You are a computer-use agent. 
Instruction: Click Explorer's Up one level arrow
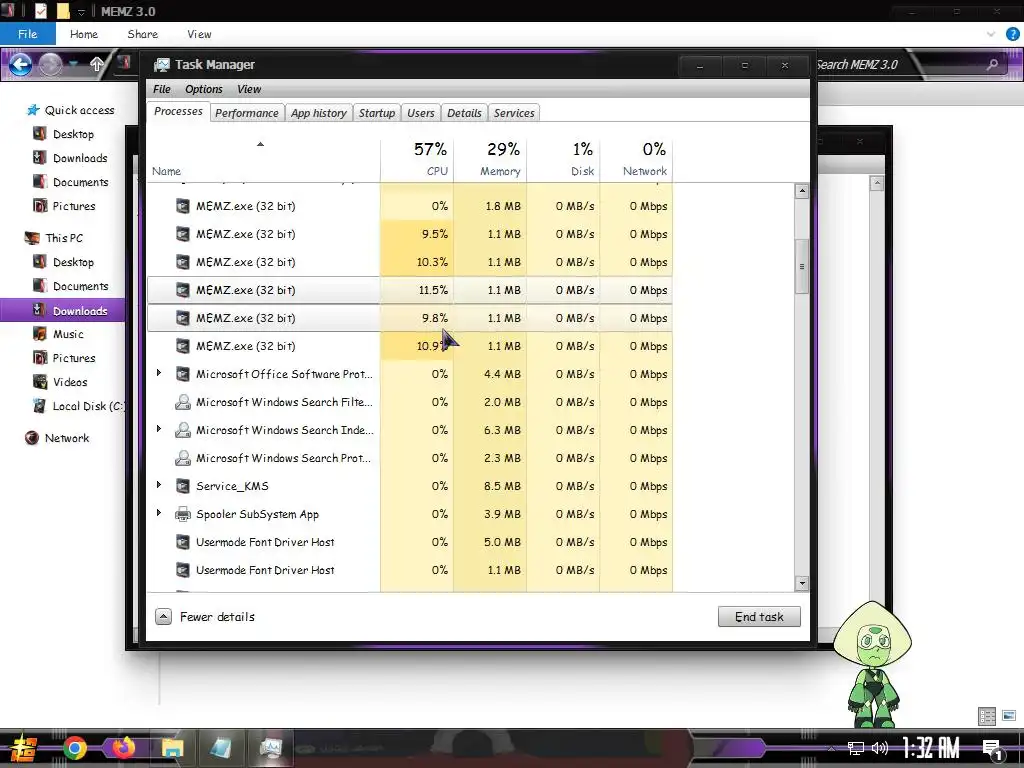(97, 64)
